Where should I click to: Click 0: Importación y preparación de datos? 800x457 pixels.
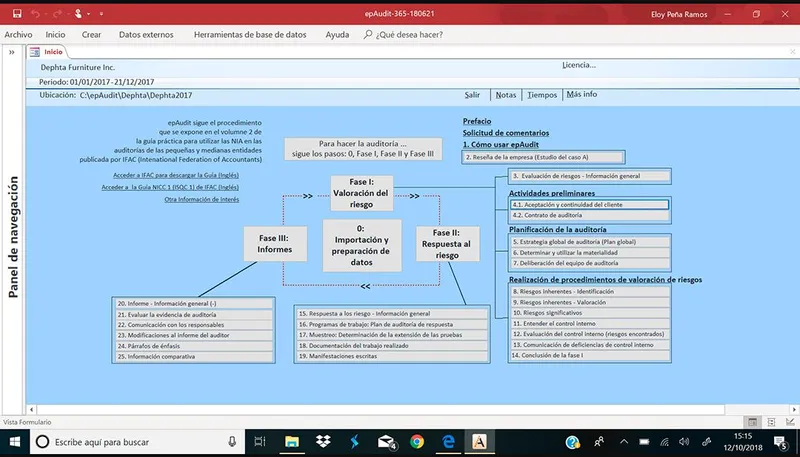362,245
